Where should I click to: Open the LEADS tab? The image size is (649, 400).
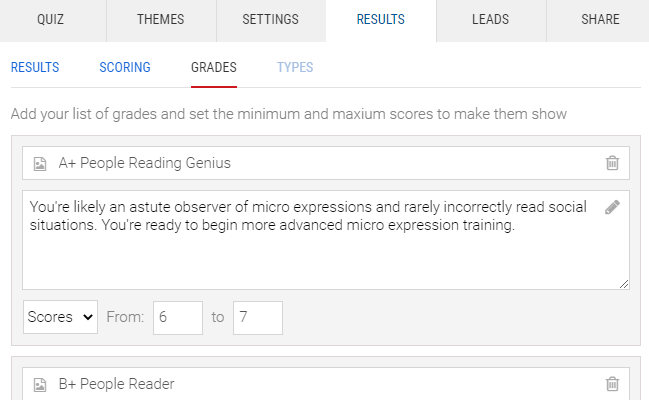point(491,19)
